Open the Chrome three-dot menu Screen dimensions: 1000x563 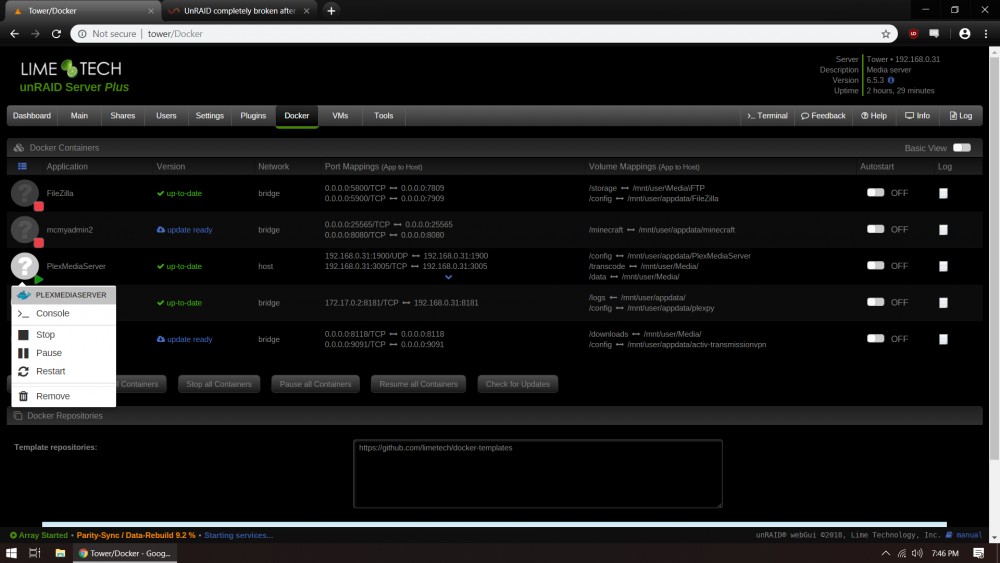[986, 34]
